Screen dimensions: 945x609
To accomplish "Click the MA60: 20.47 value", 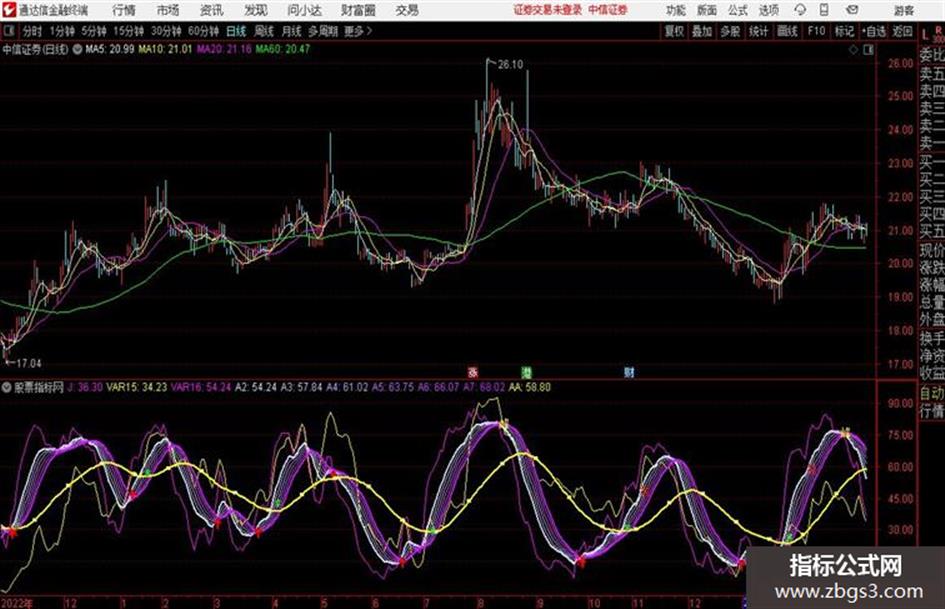I will [x=282, y=49].
